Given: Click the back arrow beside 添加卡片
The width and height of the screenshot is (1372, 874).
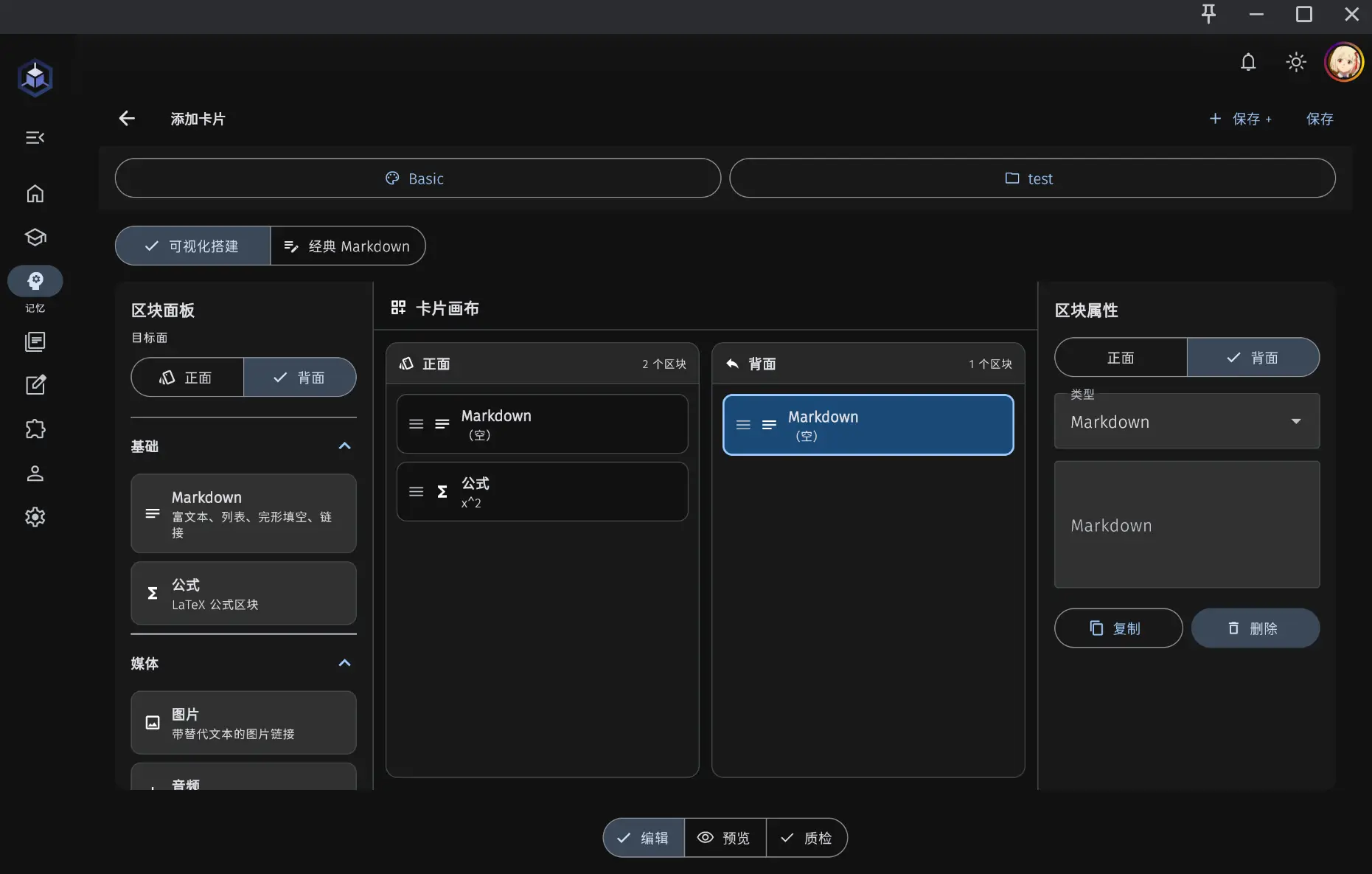Looking at the screenshot, I should coord(127,119).
